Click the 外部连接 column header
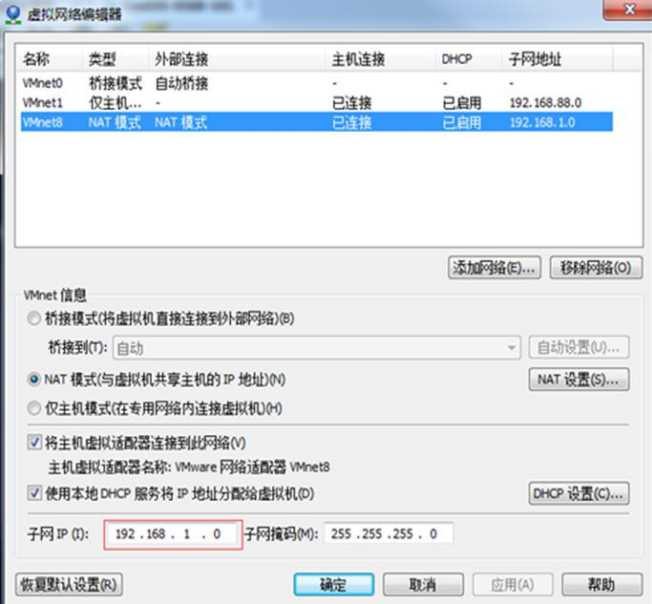Viewport: 652px width, 604px height. pyautogui.click(x=181, y=59)
